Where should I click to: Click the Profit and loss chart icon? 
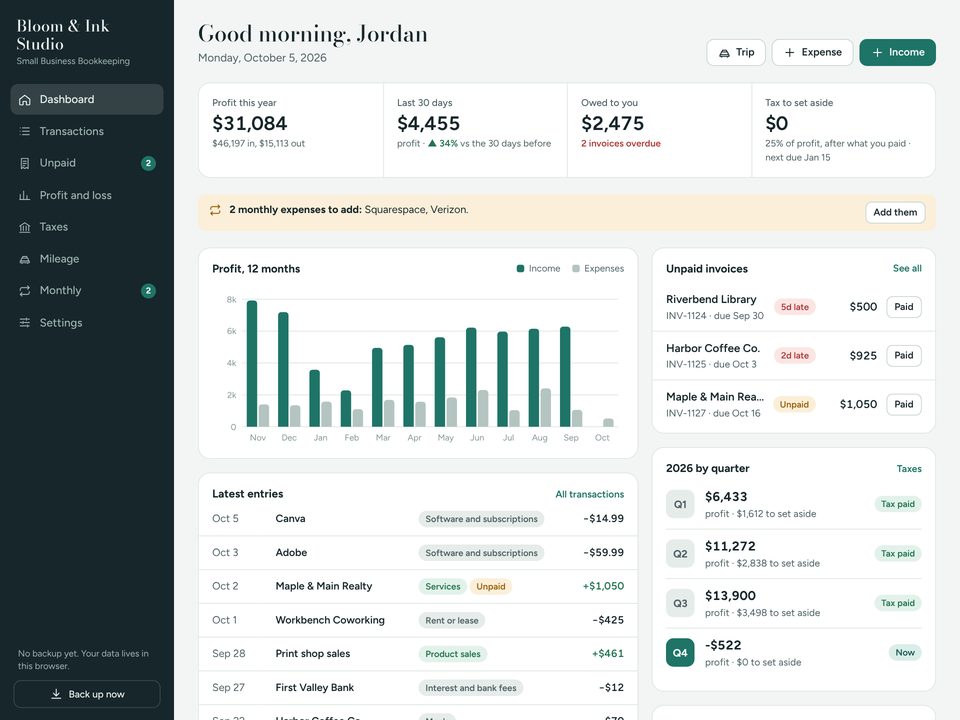point(24,195)
